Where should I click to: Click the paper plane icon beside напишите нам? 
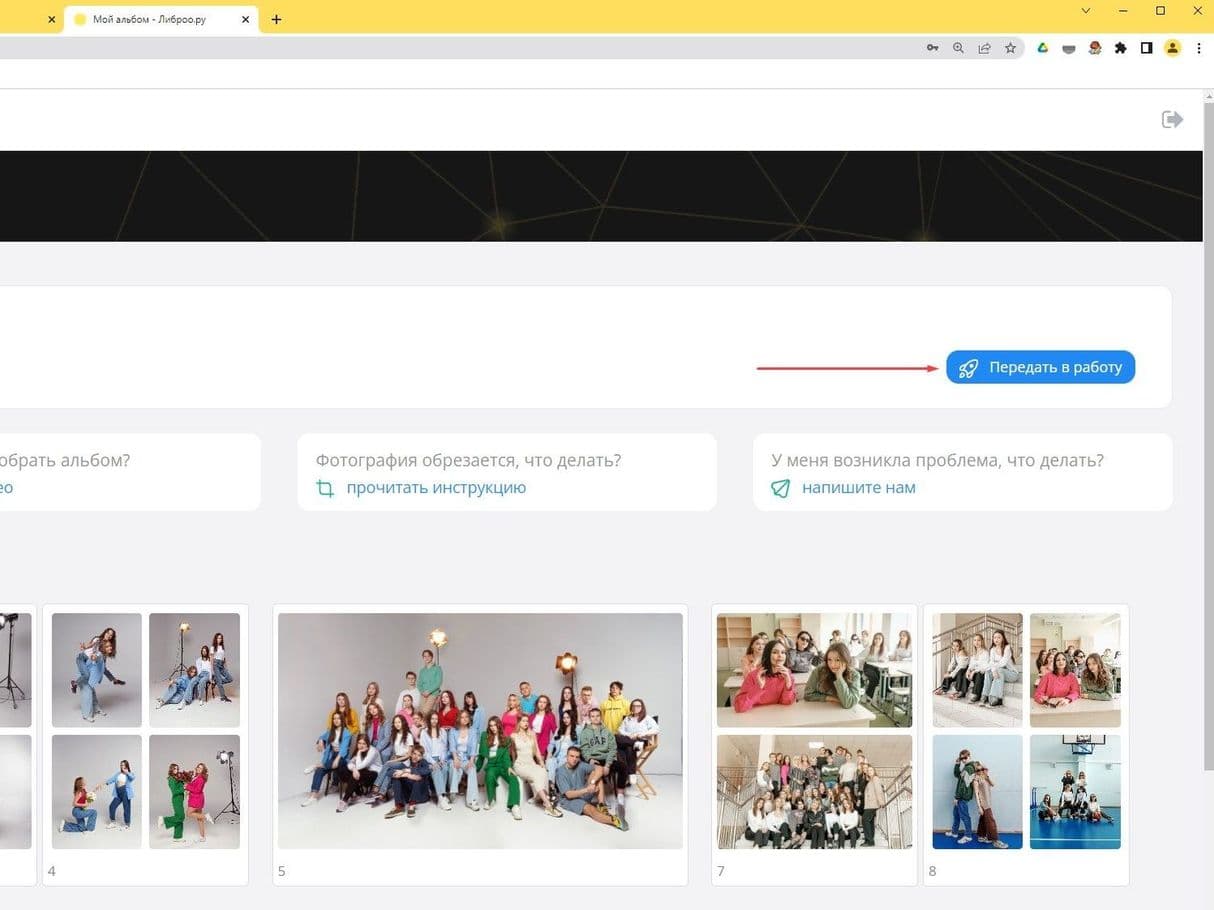pyautogui.click(x=781, y=489)
